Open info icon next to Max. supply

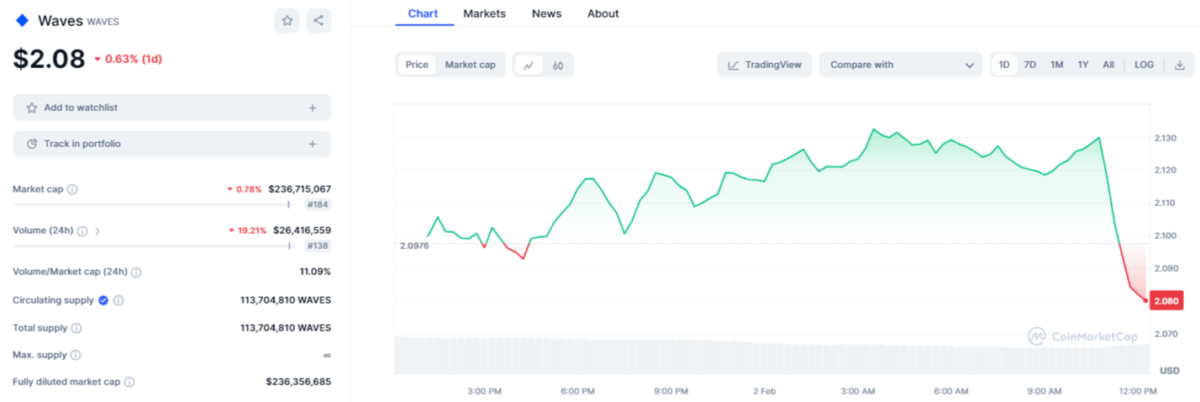[x=75, y=354]
